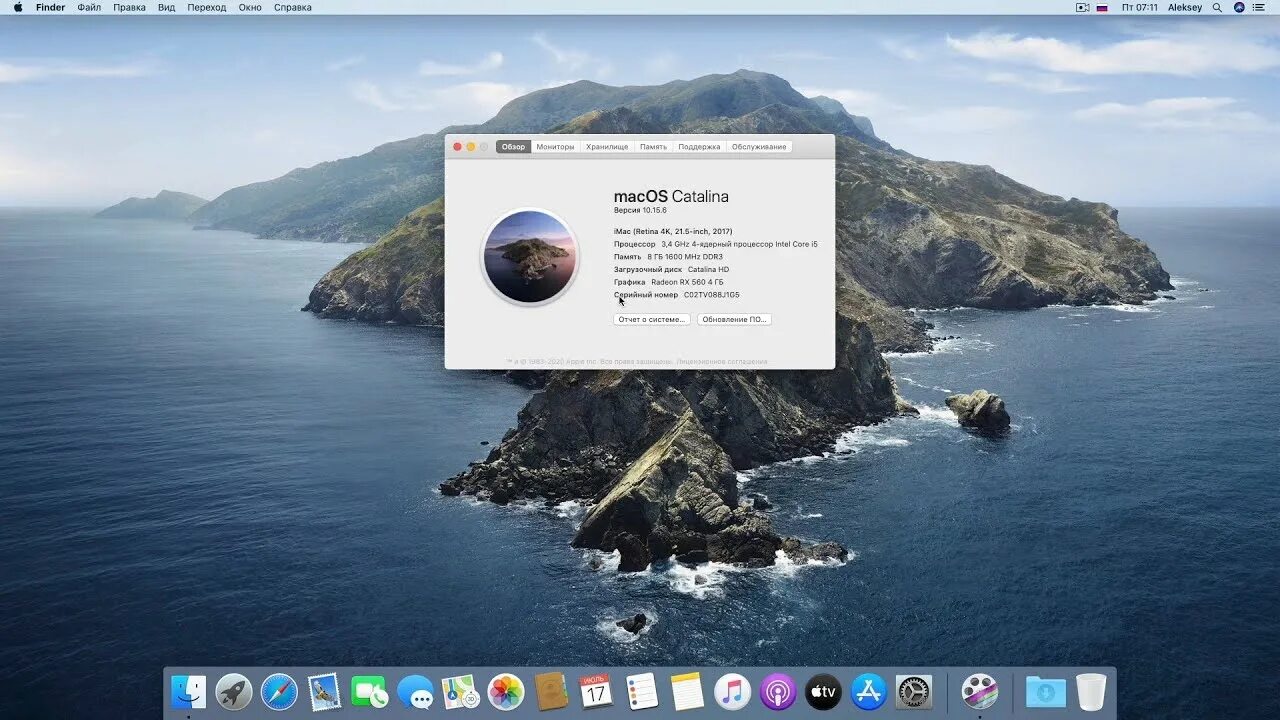Open FaceTime in the Dock
Viewport: 1280px width, 720px height.
point(370,691)
